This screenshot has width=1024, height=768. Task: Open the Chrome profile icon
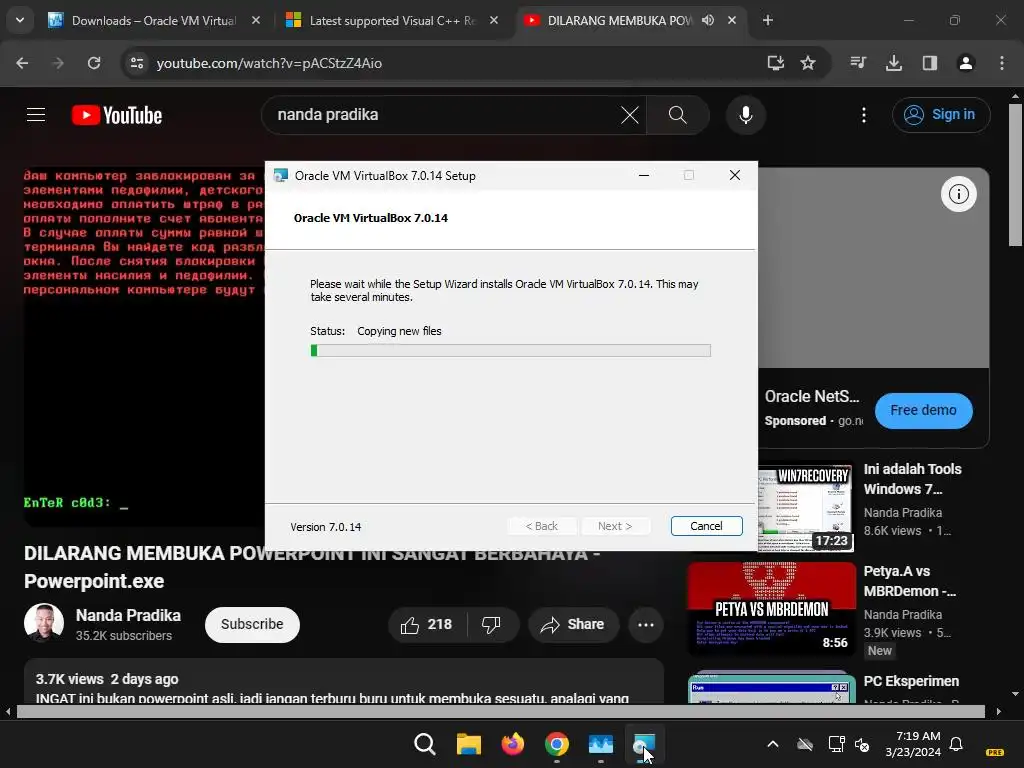point(966,63)
